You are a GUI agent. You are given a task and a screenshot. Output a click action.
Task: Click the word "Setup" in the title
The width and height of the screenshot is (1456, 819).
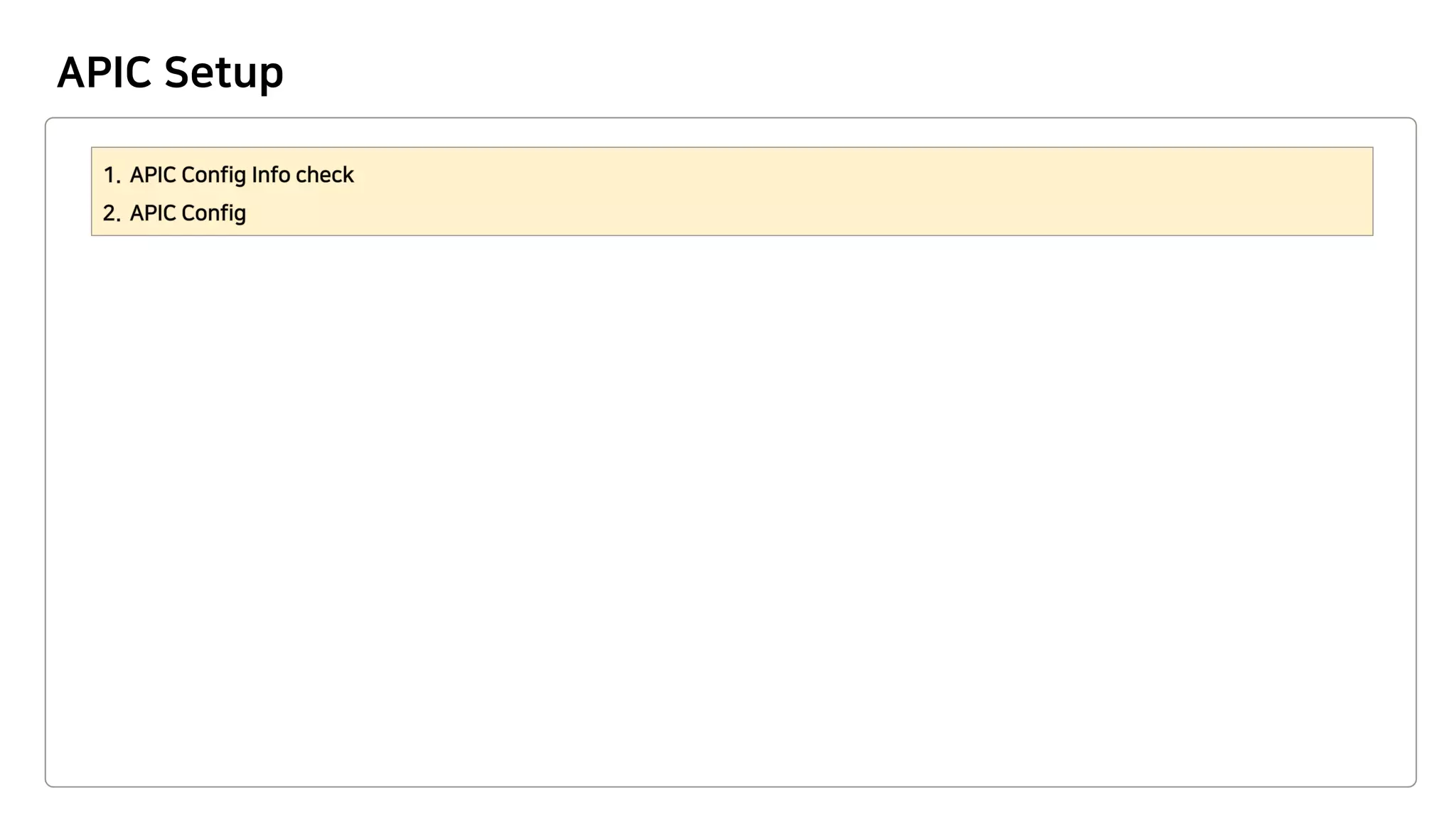(x=223, y=74)
